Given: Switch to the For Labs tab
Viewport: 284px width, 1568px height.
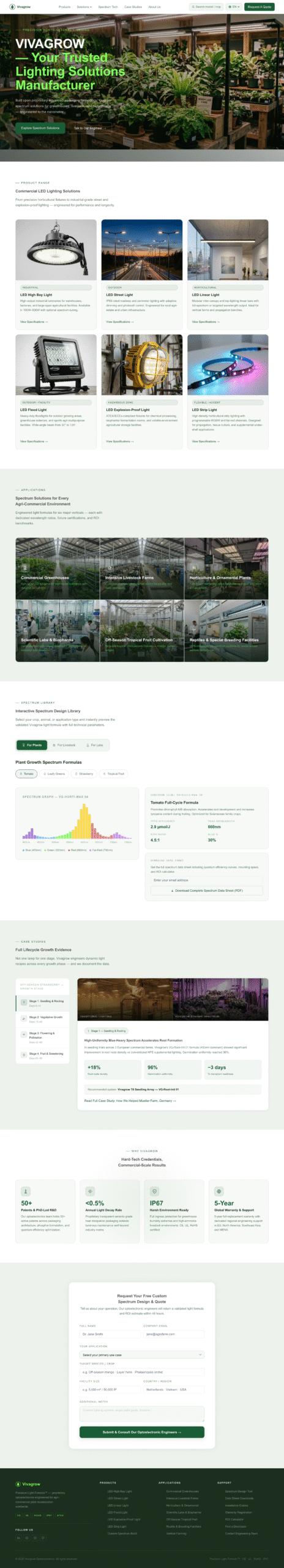Looking at the screenshot, I should click(94, 745).
